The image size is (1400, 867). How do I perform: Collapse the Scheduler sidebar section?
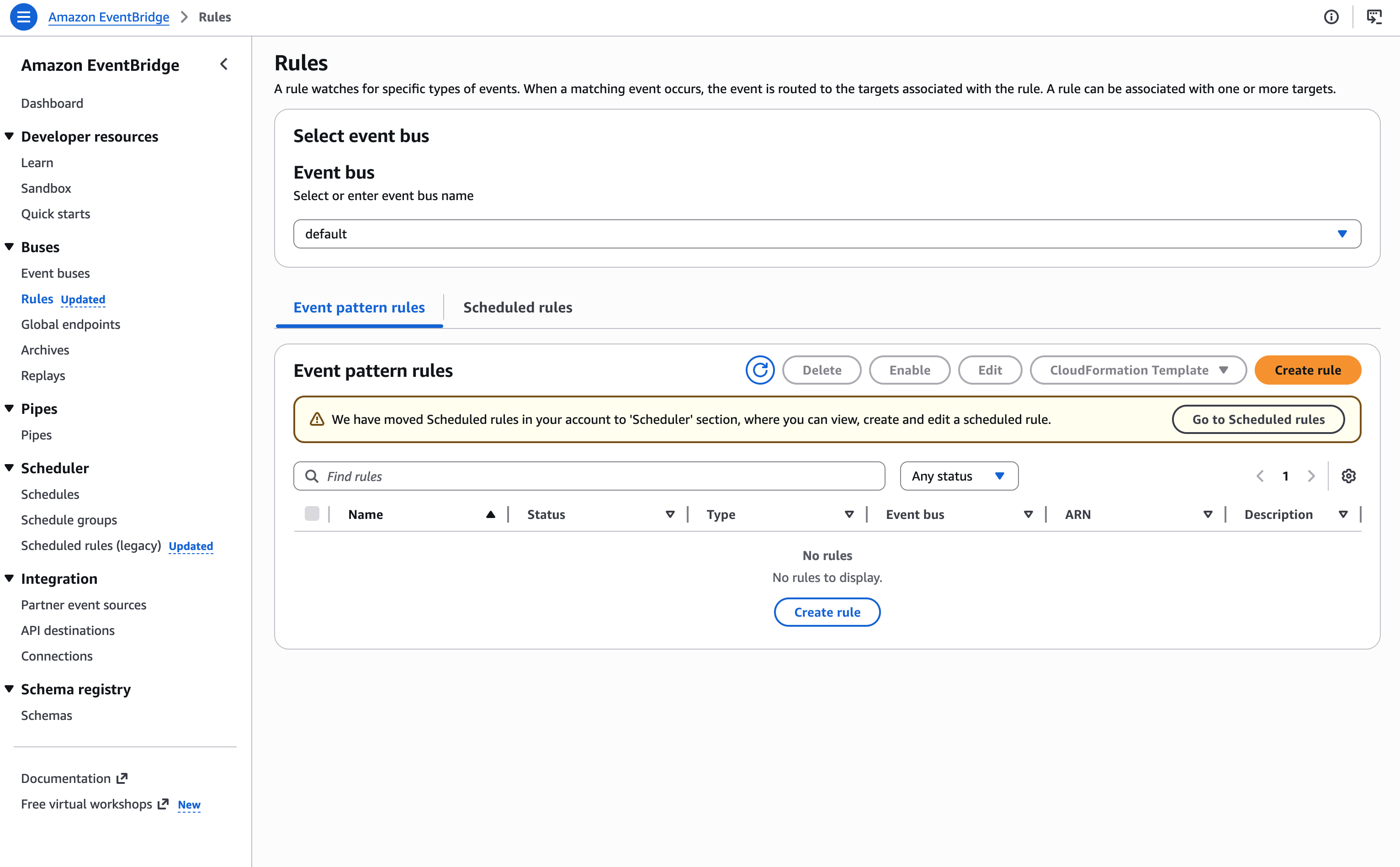[9, 468]
